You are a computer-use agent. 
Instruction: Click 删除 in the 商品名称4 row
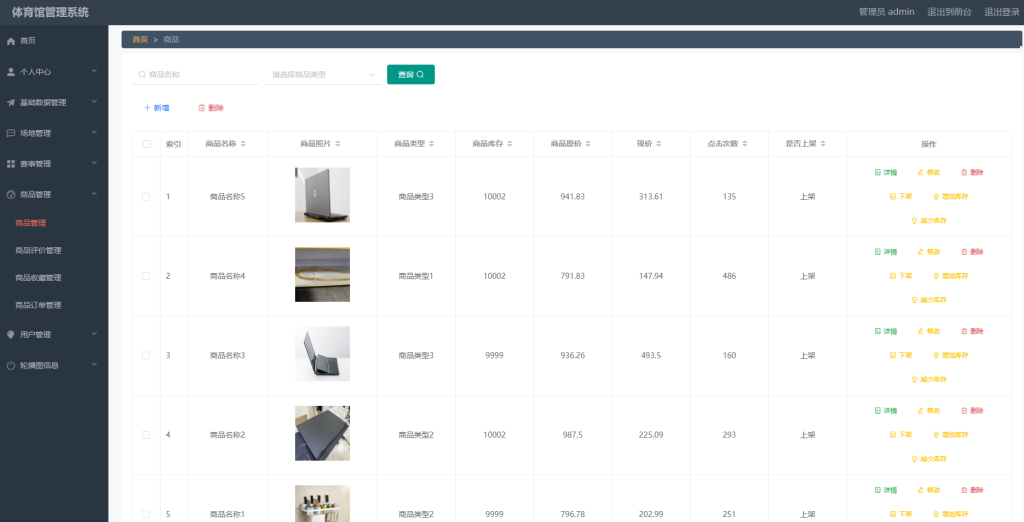[972, 252]
